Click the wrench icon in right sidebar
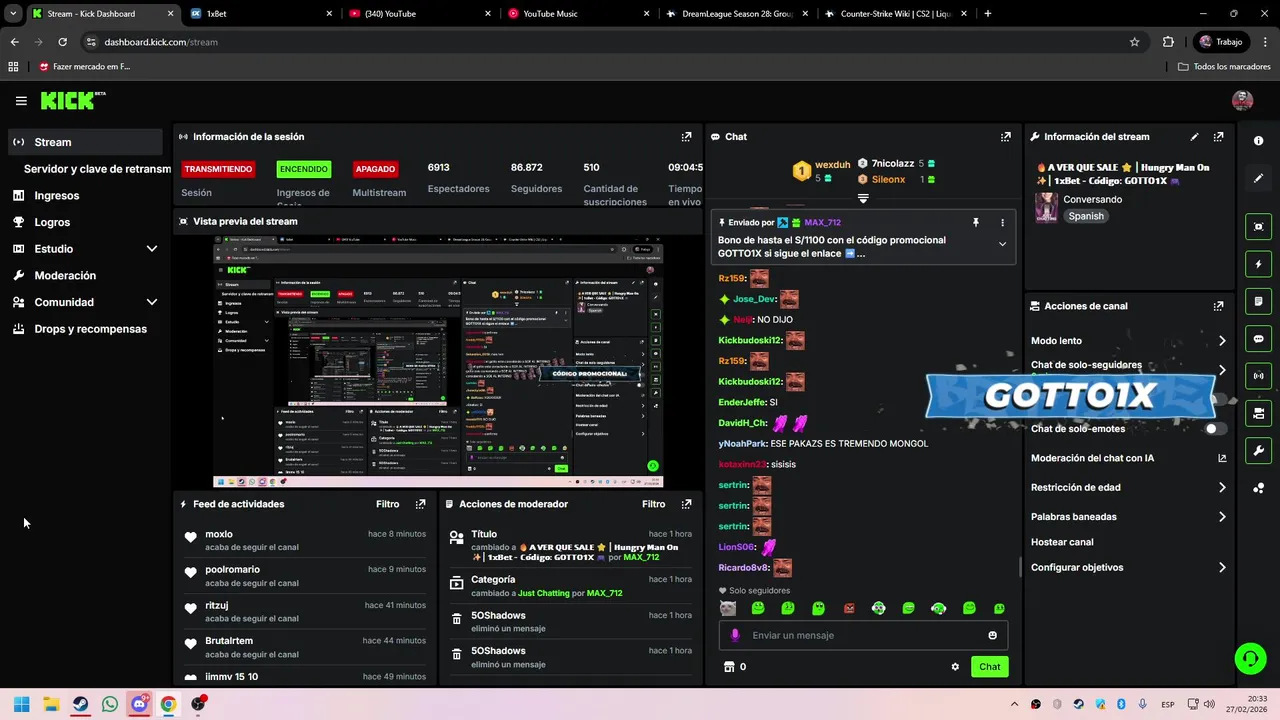 point(1258,451)
